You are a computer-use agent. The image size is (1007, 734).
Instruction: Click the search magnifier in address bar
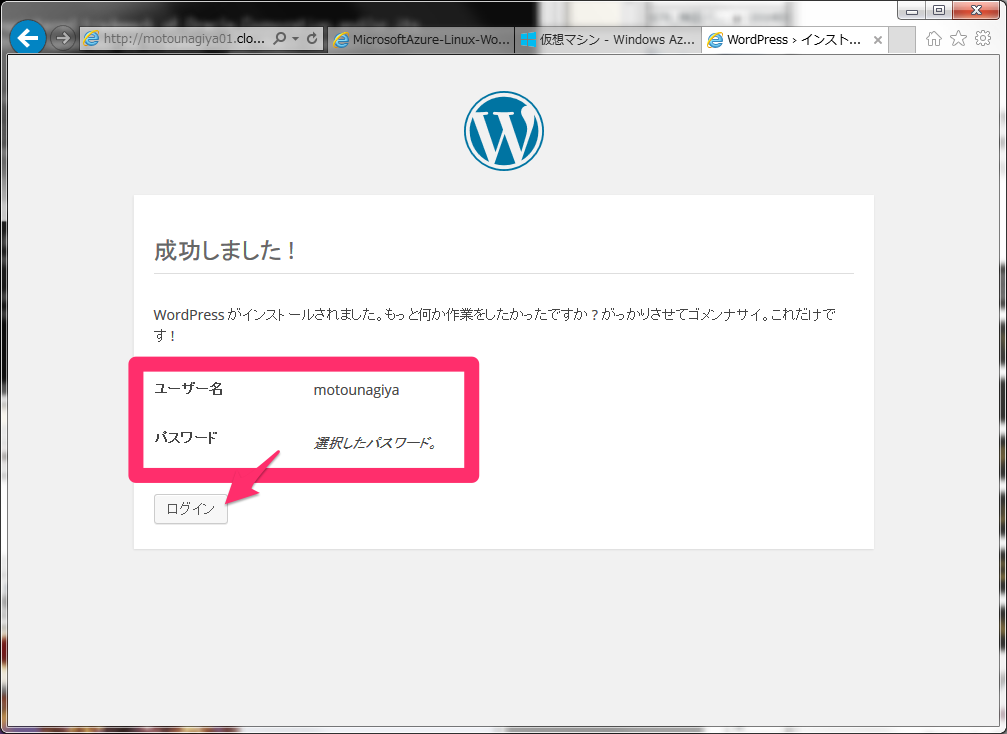click(x=279, y=39)
